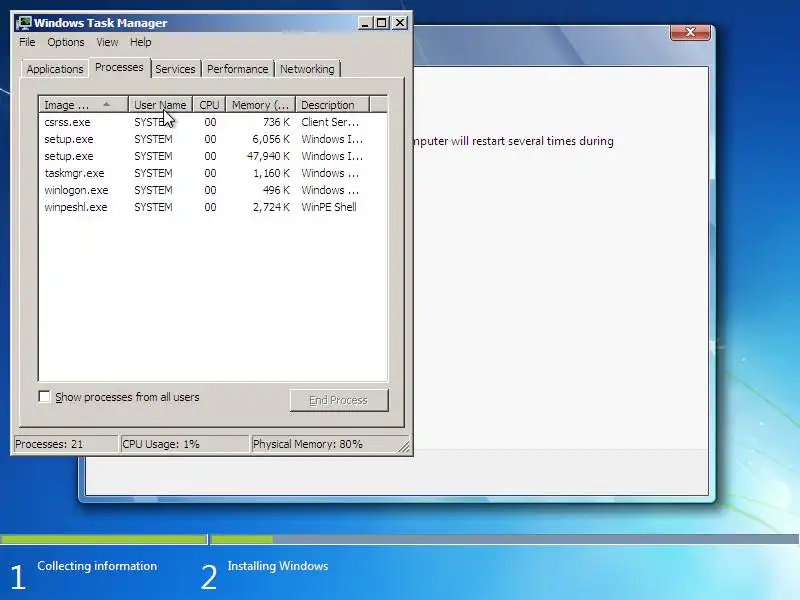This screenshot has width=800, height=600.
Task: Sort by Image Name column header
Action: pyautogui.click(x=83, y=105)
